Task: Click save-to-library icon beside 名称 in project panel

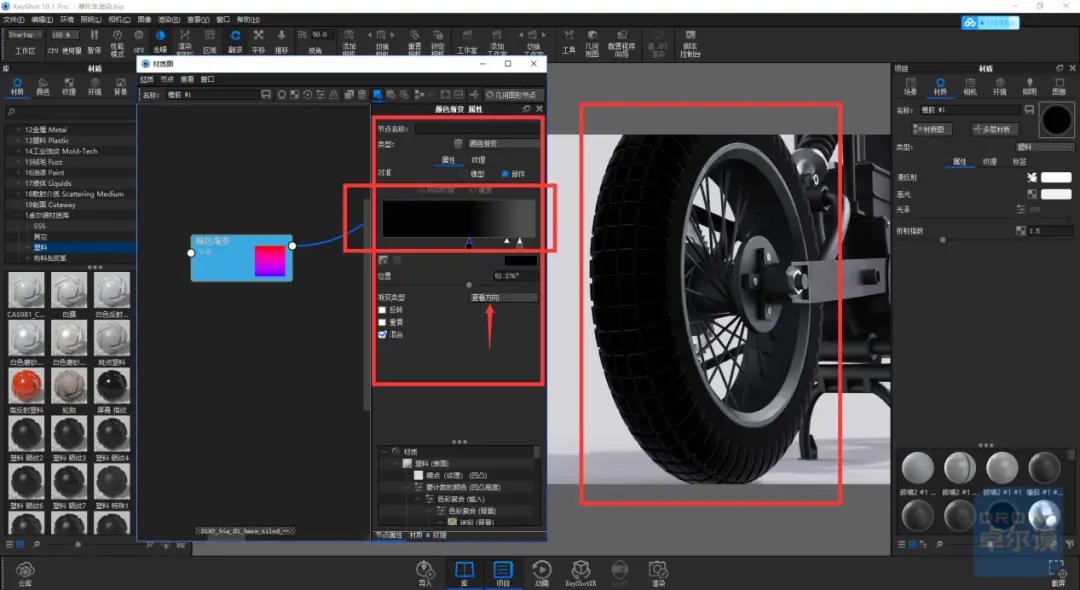Action: click(1029, 109)
